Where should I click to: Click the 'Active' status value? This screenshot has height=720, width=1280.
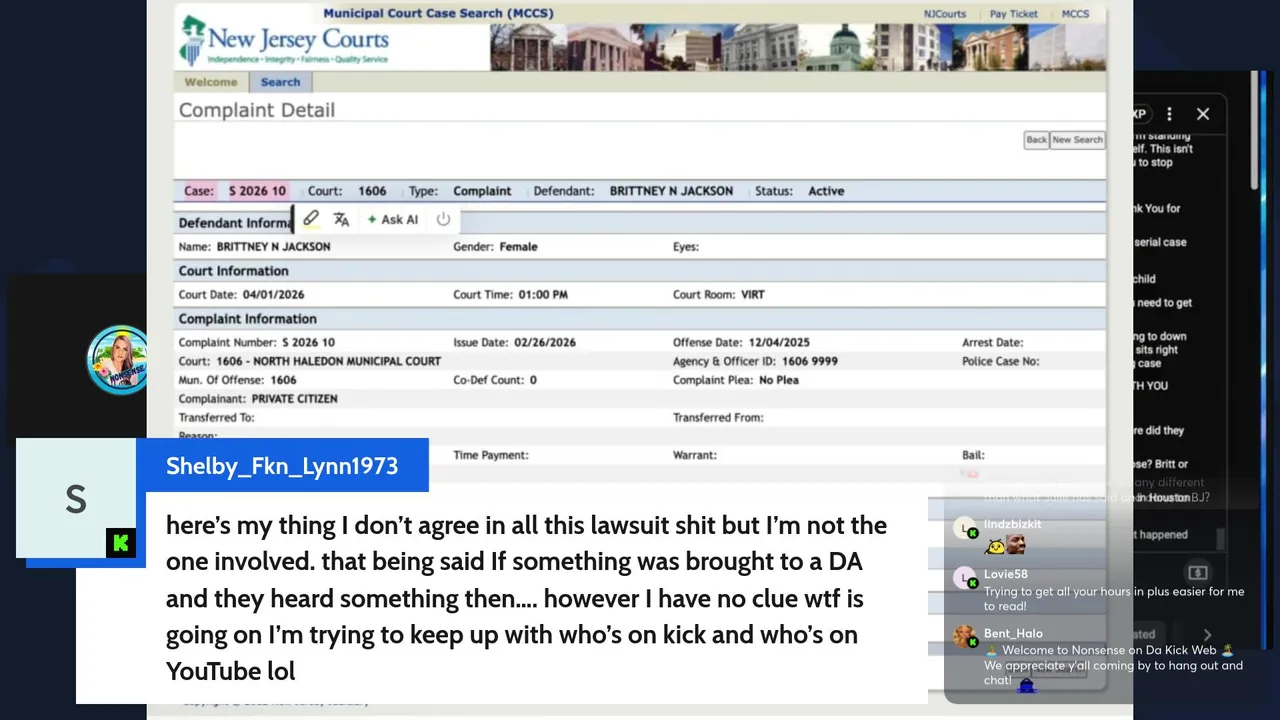click(x=826, y=191)
